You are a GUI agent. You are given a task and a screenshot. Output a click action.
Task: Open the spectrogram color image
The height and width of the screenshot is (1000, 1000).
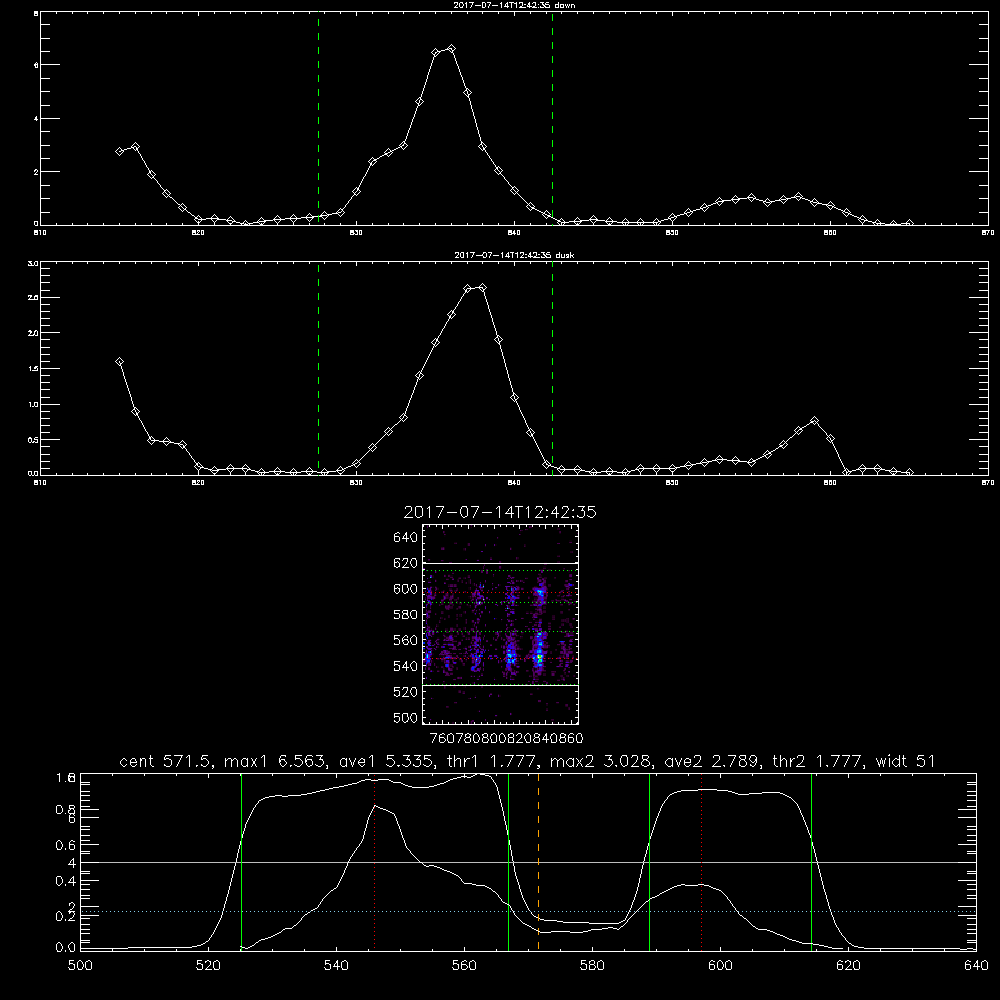pyautogui.click(x=501, y=624)
